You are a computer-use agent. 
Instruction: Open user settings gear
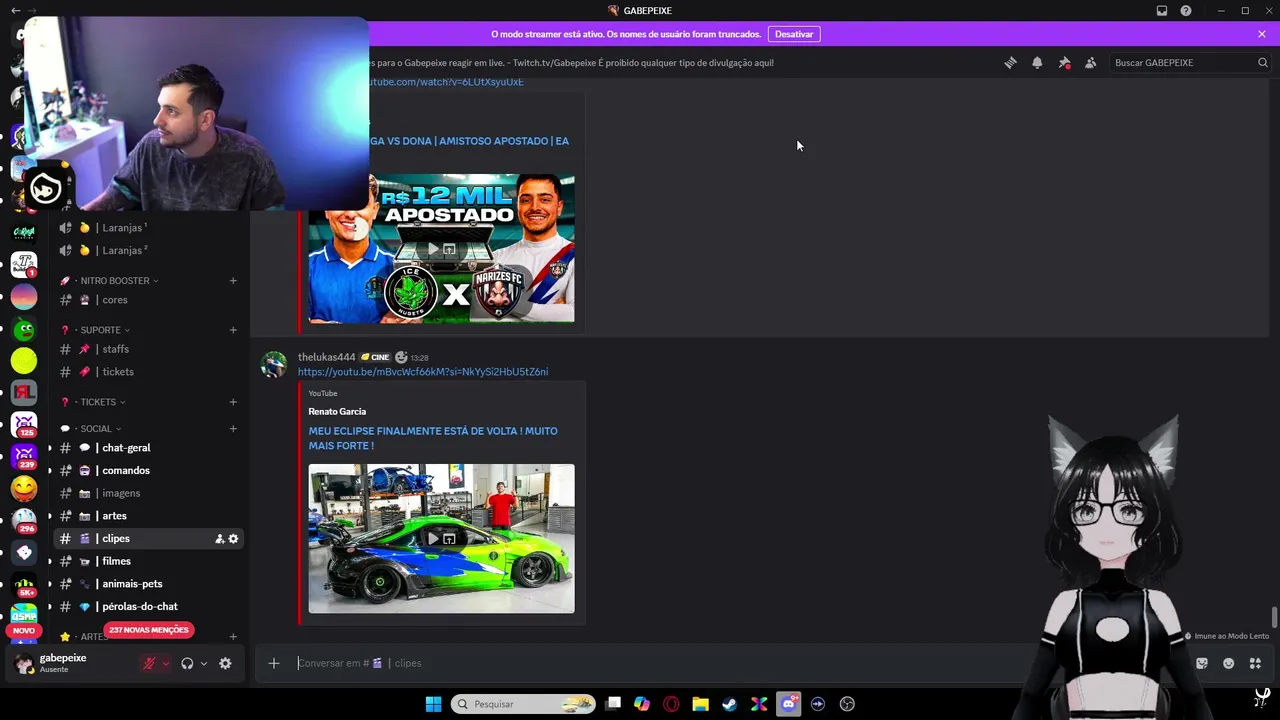tap(225, 663)
